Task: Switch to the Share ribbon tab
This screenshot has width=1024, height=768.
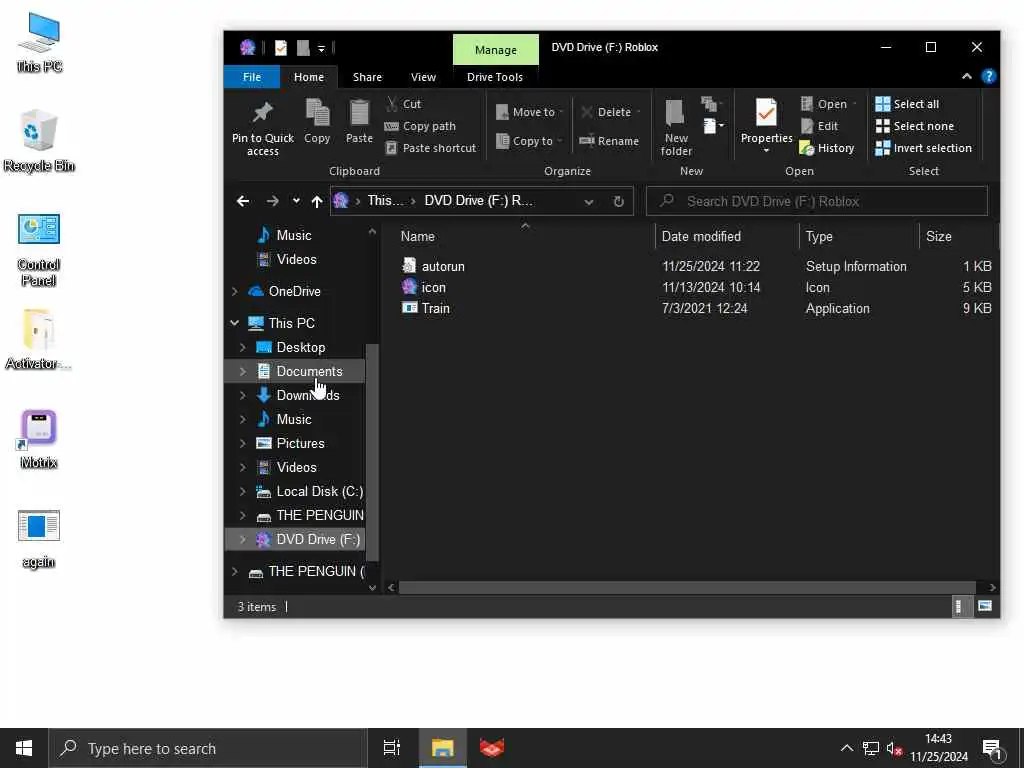Action: (367, 77)
